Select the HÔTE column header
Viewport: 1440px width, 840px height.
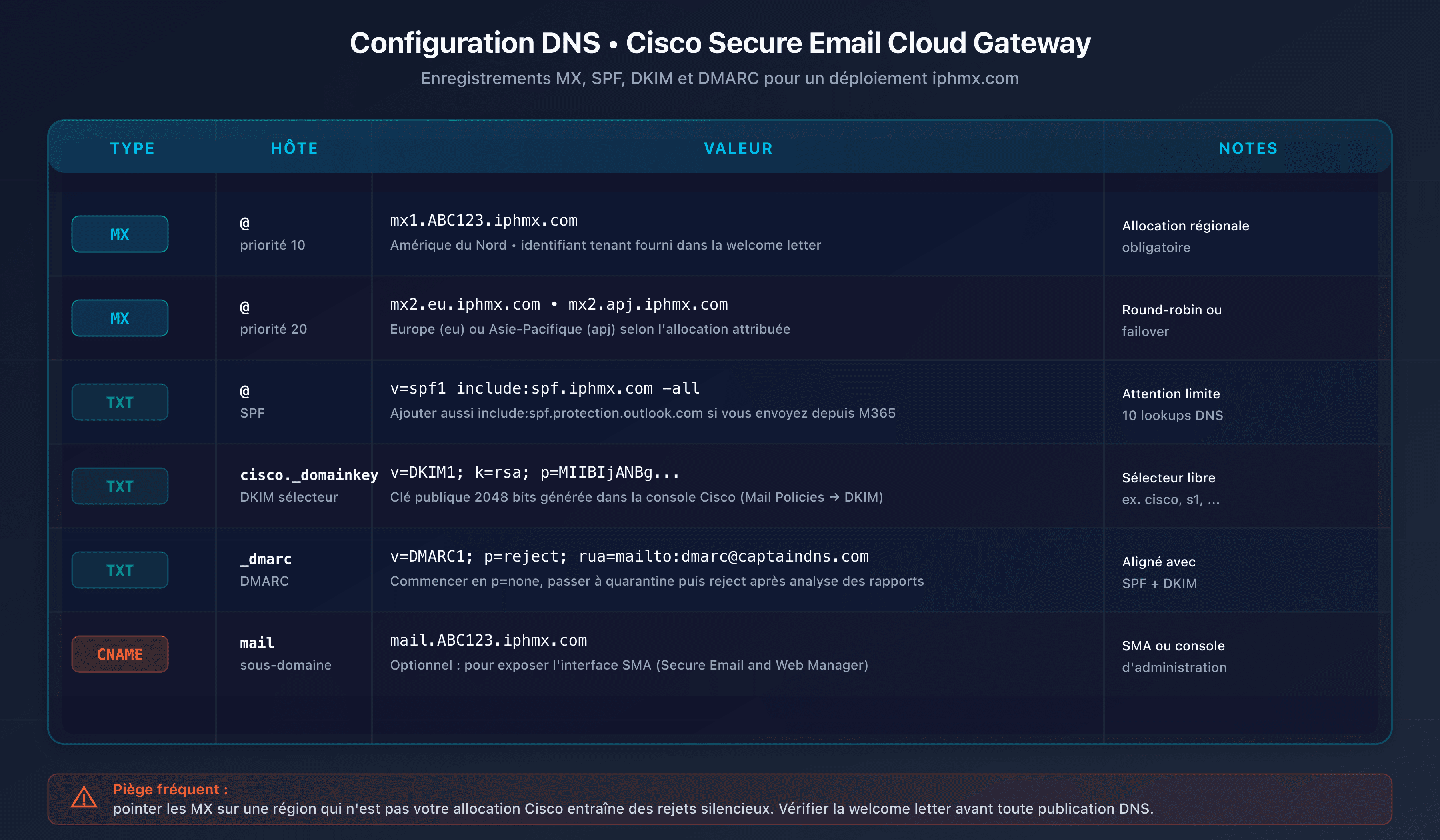[294, 148]
